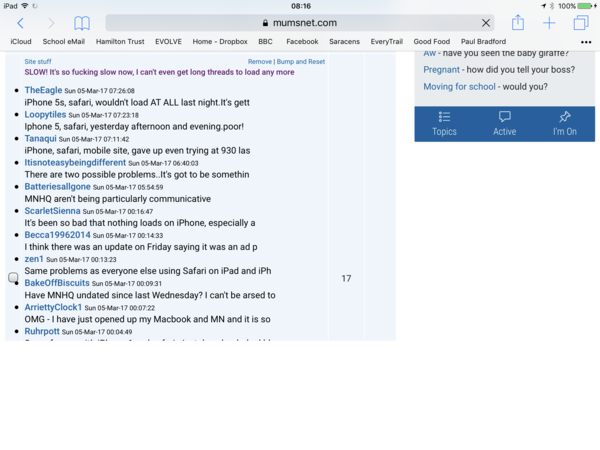This screenshot has height=450, width=600.
Task: Show all tabs overview icon
Action: click(581, 23)
